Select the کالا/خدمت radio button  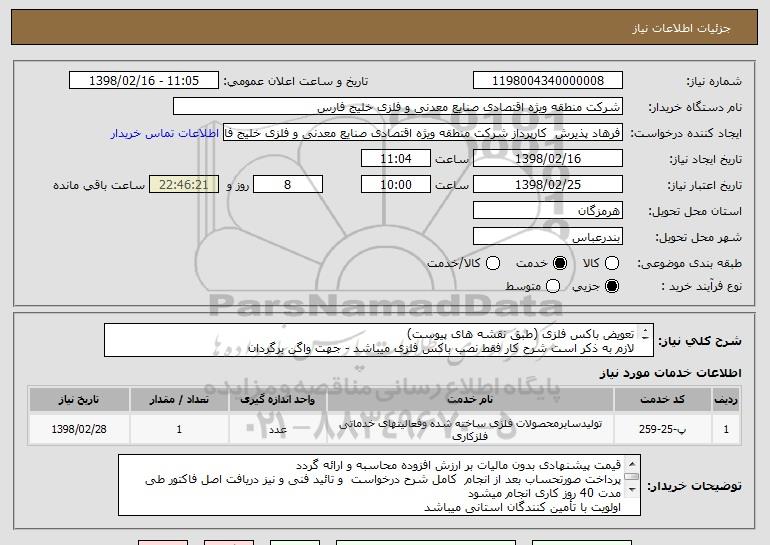pyautogui.click(x=493, y=263)
